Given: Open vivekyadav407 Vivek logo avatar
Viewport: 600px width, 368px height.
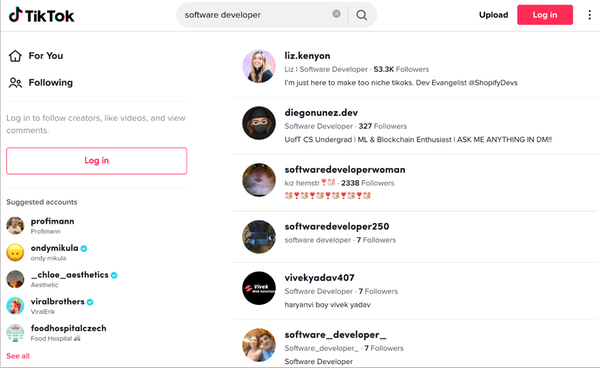Looking at the screenshot, I should 259,288.
